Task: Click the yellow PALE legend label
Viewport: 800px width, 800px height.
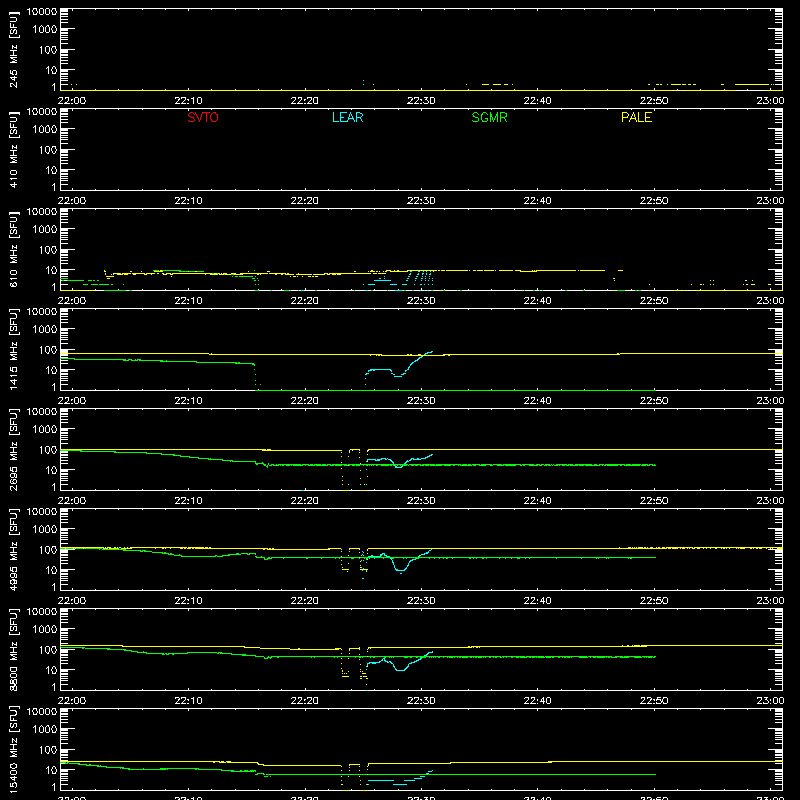Action: (x=636, y=117)
